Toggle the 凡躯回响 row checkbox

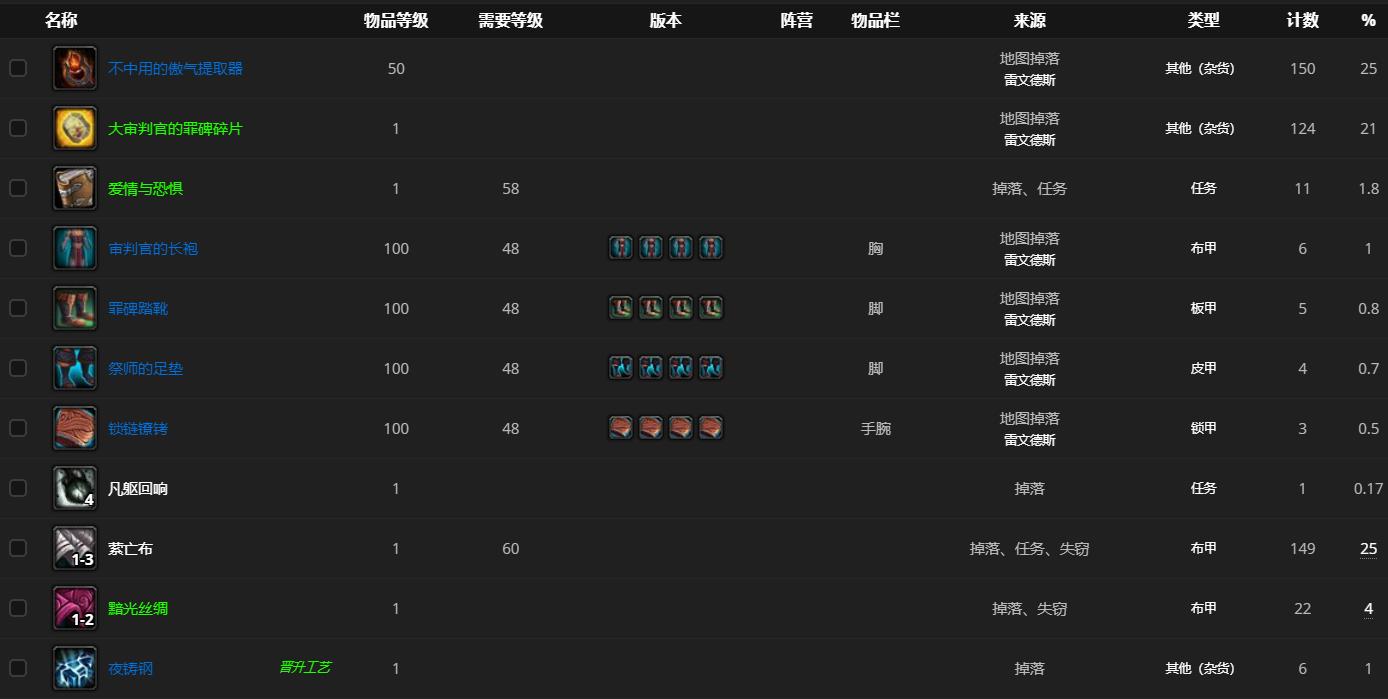pyautogui.click(x=18, y=488)
